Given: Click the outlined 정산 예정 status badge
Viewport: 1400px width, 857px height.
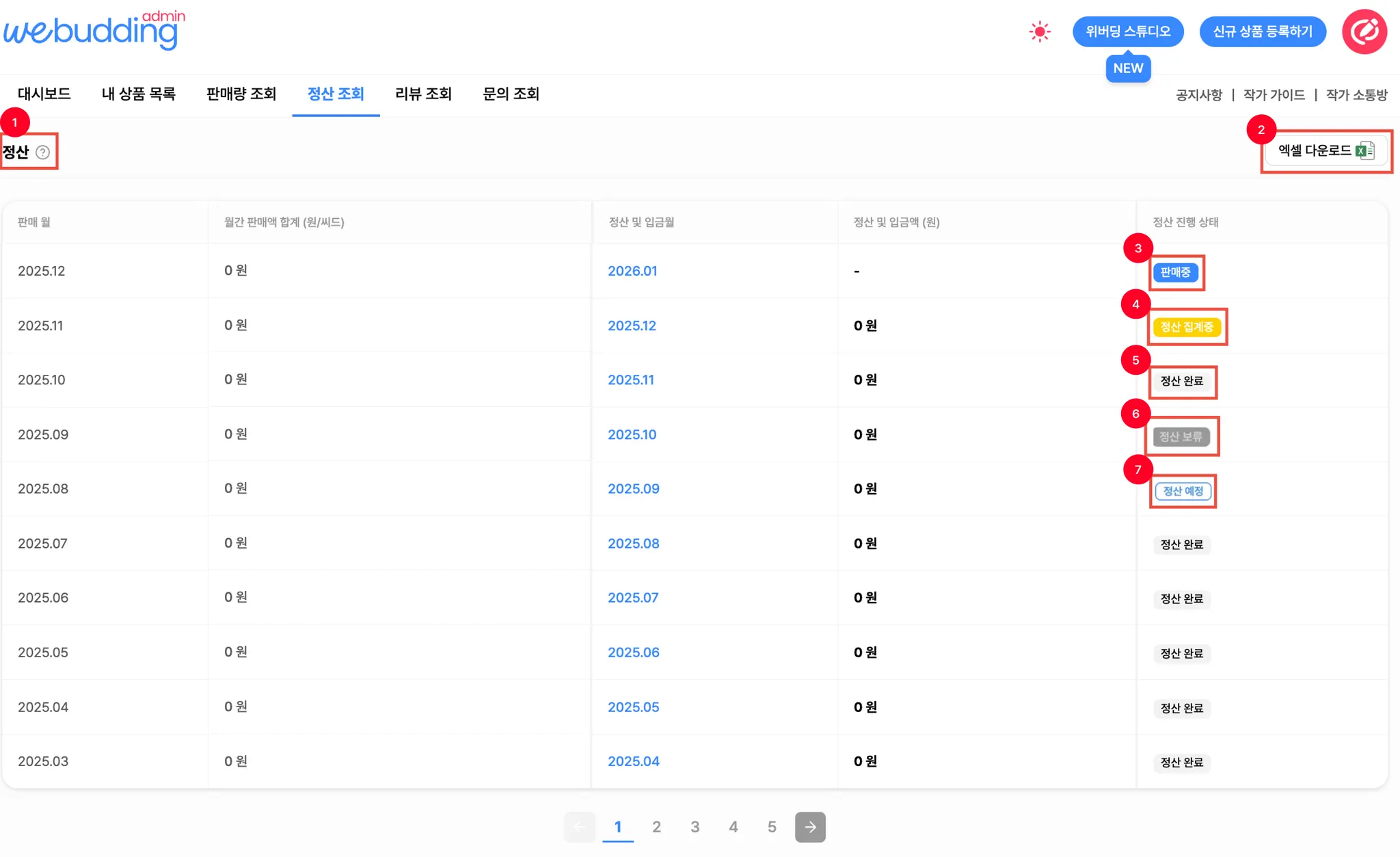Looking at the screenshot, I should click(x=1183, y=491).
